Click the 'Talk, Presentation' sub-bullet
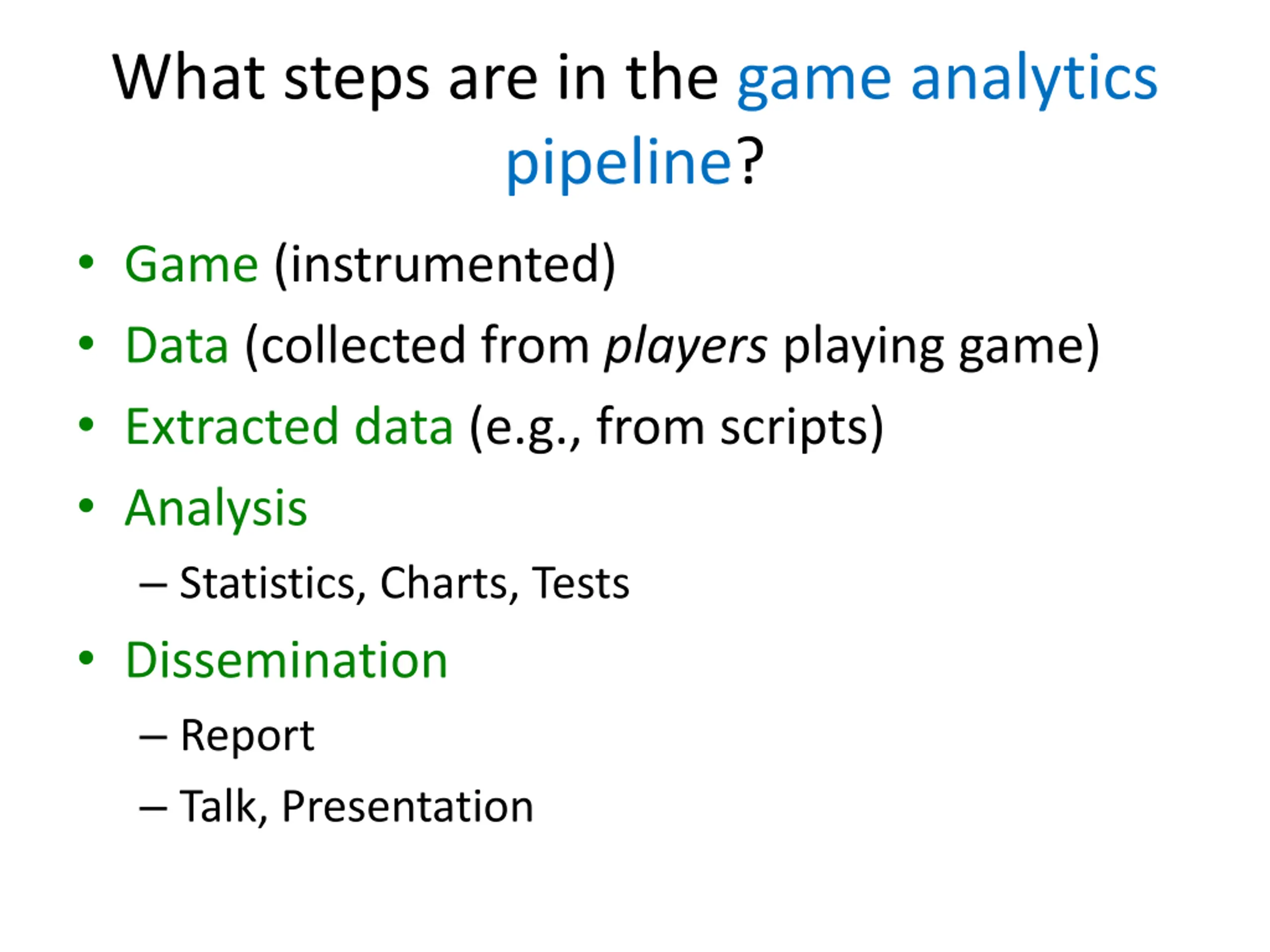1270x952 pixels. coord(357,807)
